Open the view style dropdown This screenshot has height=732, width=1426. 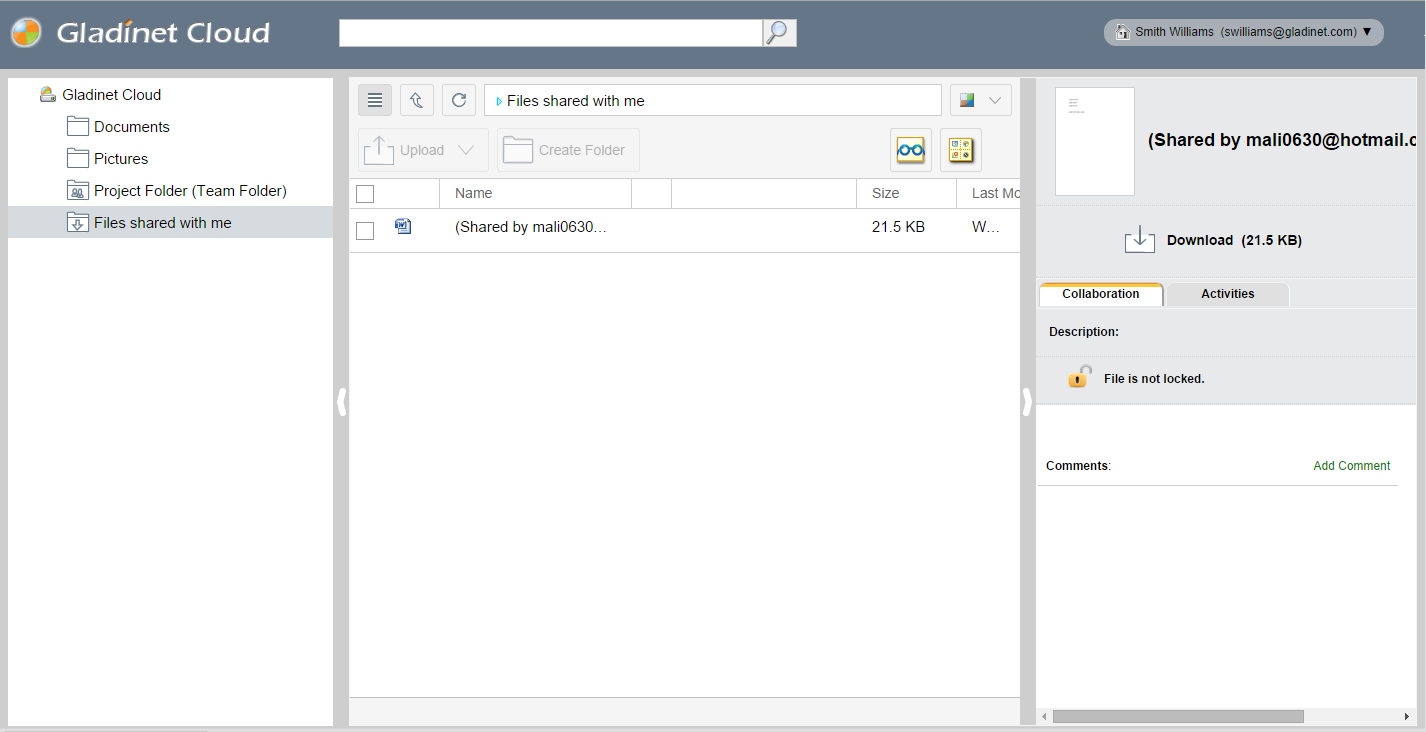click(981, 100)
